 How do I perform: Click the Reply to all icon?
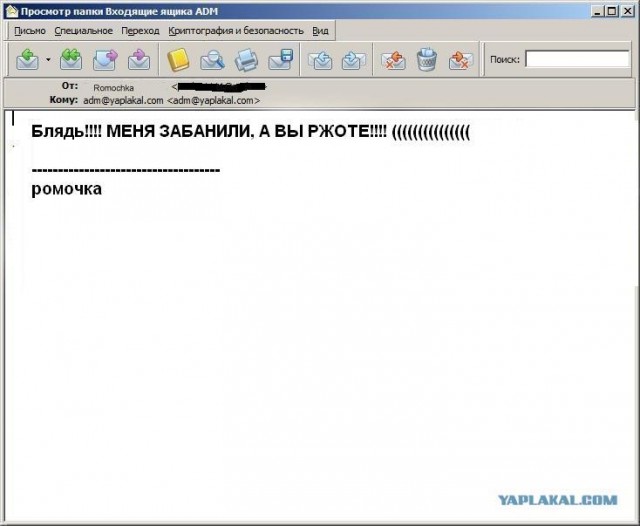pos(71,60)
